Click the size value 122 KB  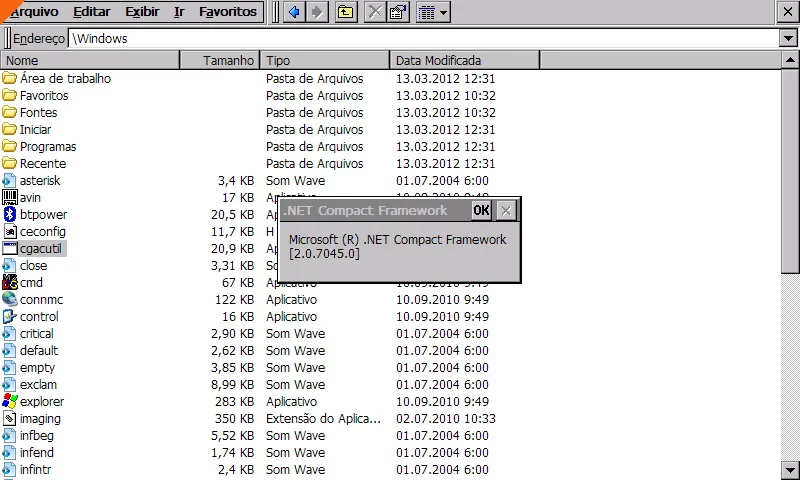pos(234,299)
